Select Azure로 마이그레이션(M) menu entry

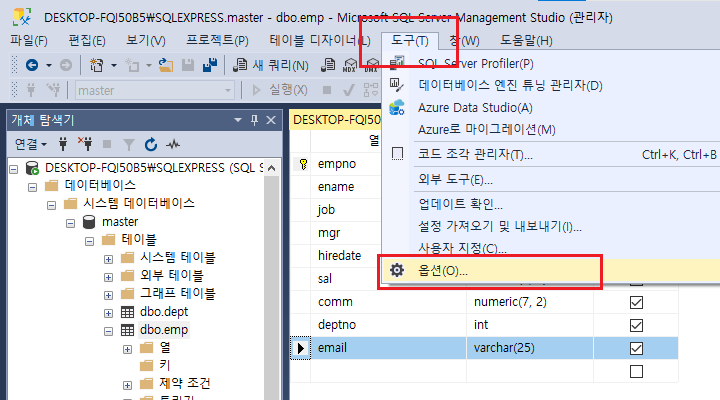487,130
